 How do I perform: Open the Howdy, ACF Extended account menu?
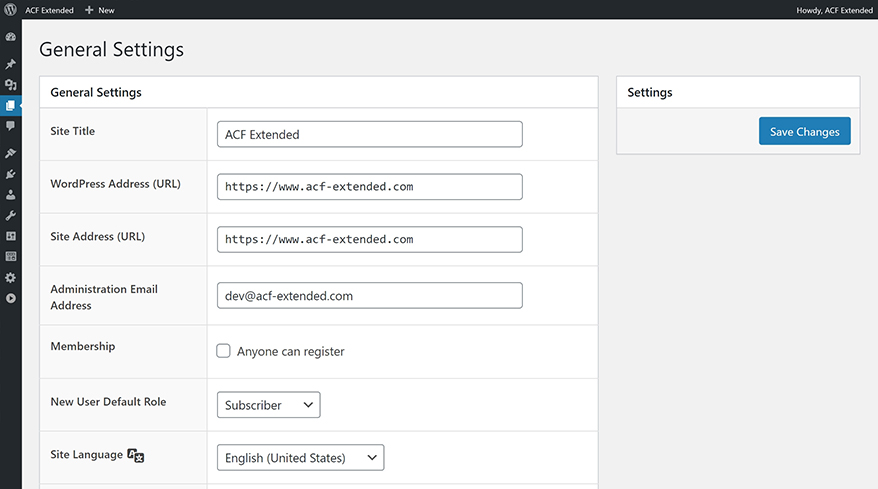tap(832, 10)
